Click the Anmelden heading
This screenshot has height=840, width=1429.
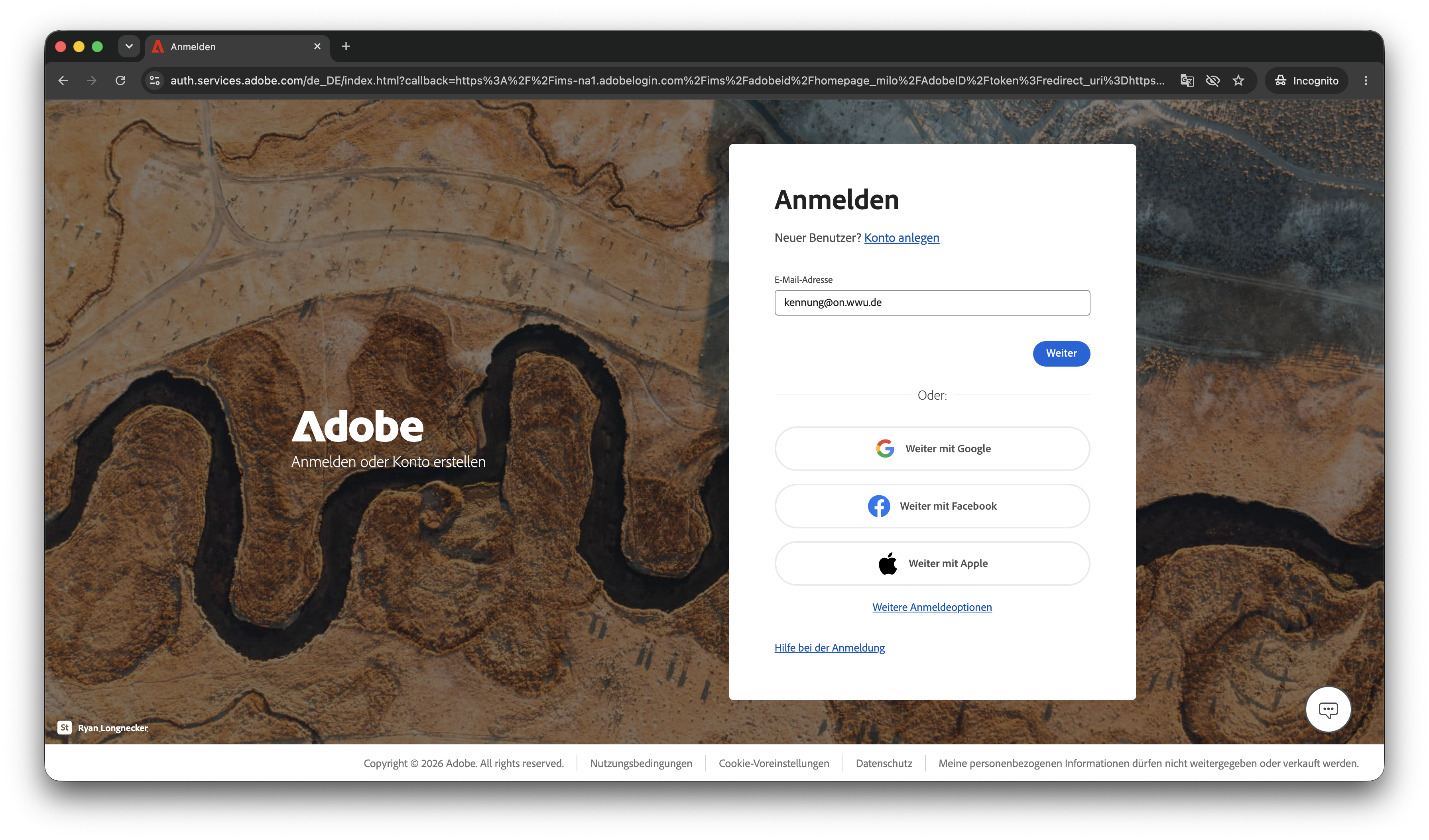pyautogui.click(x=837, y=200)
